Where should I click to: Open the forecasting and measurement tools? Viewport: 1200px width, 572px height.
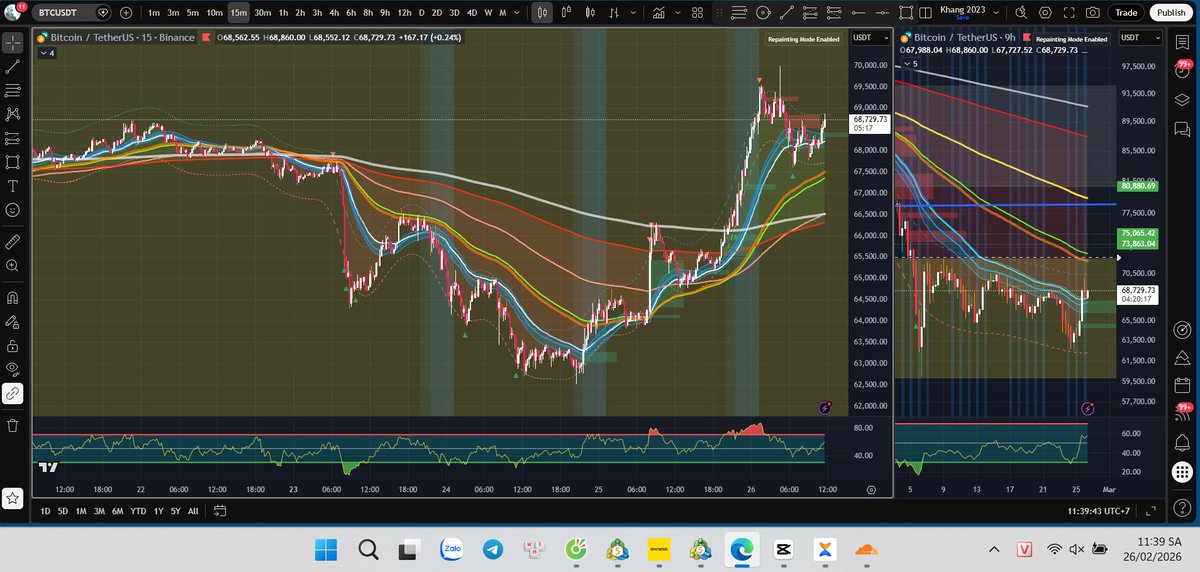click(x=13, y=139)
